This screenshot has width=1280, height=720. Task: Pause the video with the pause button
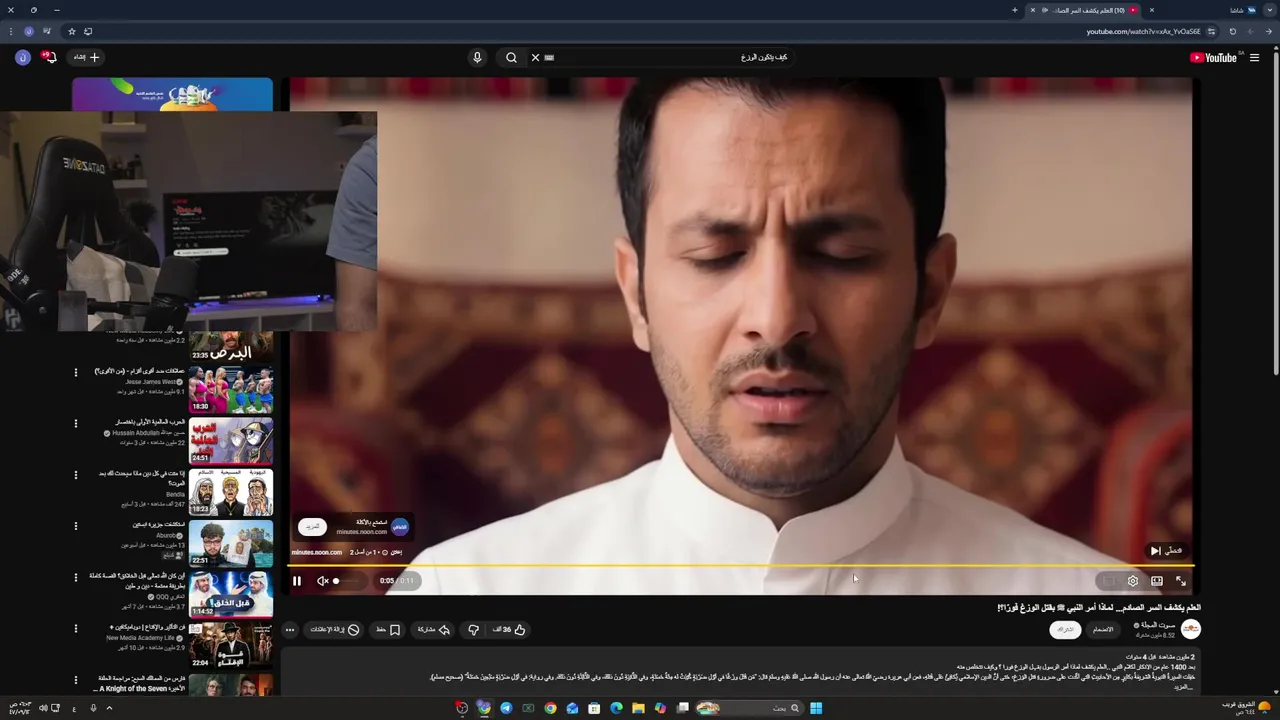point(297,581)
